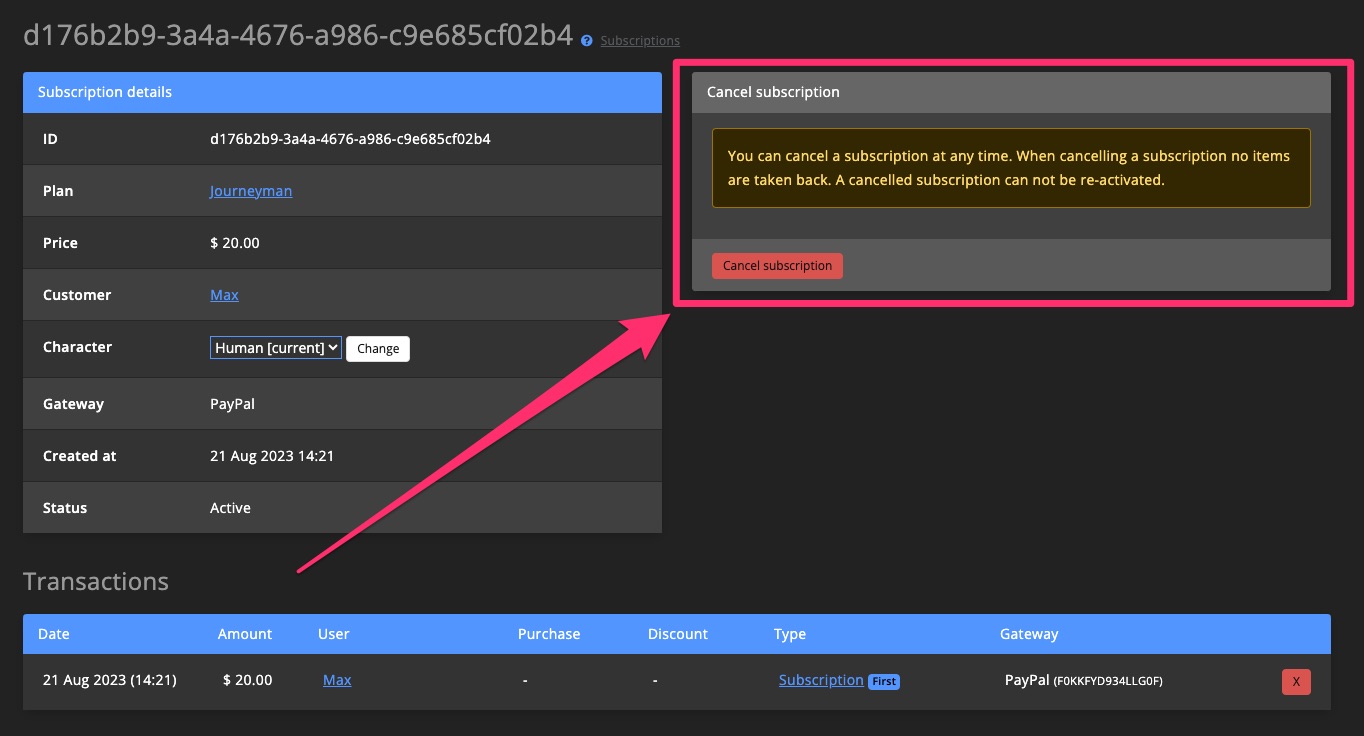This screenshot has width=1364, height=736.
Task: Open the Subscriptions link in the page header
Action: click(639, 41)
